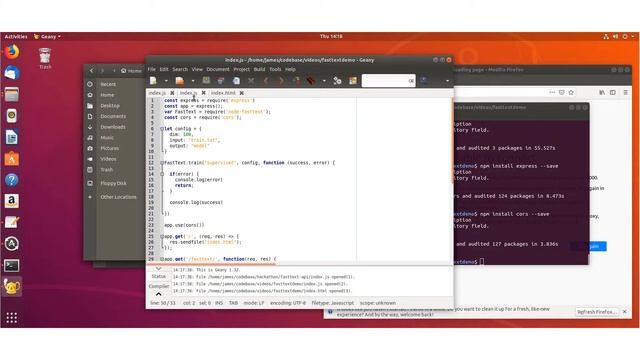Open the Terminal from the dock
Image resolution: width=640 pixels, height=360 pixels.
click(12, 266)
